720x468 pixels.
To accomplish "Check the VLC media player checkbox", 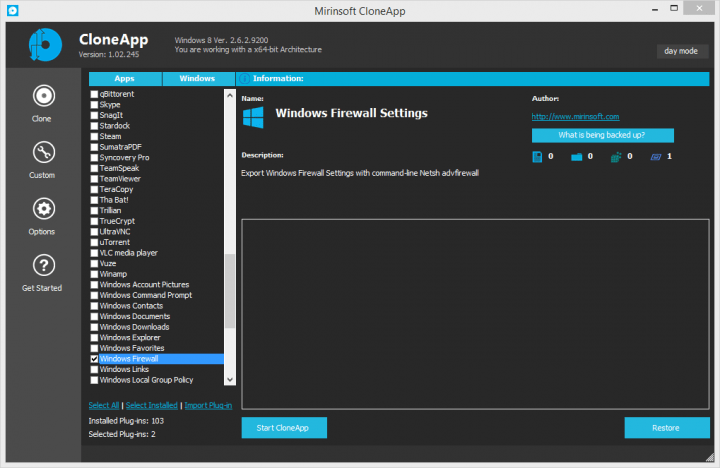I will point(94,253).
